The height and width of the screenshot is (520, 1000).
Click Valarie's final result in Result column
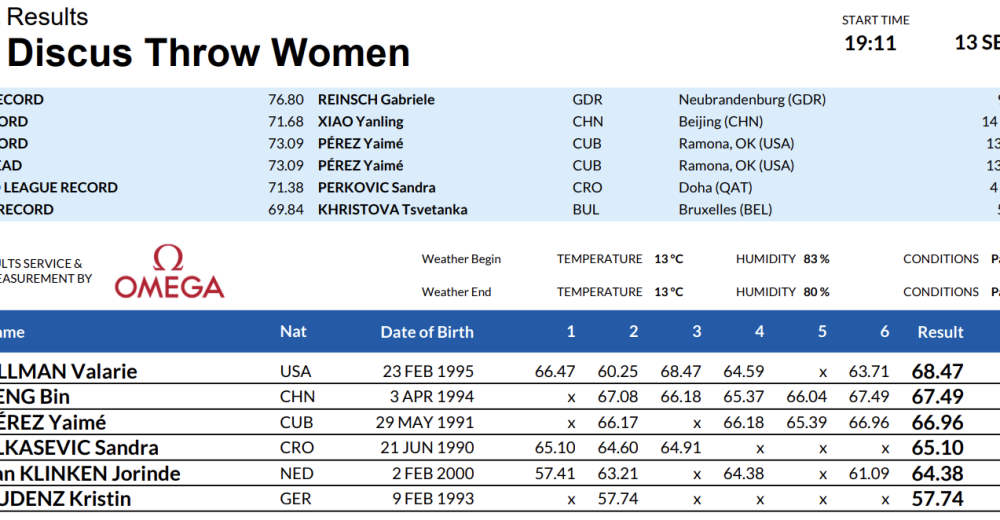pos(937,372)
